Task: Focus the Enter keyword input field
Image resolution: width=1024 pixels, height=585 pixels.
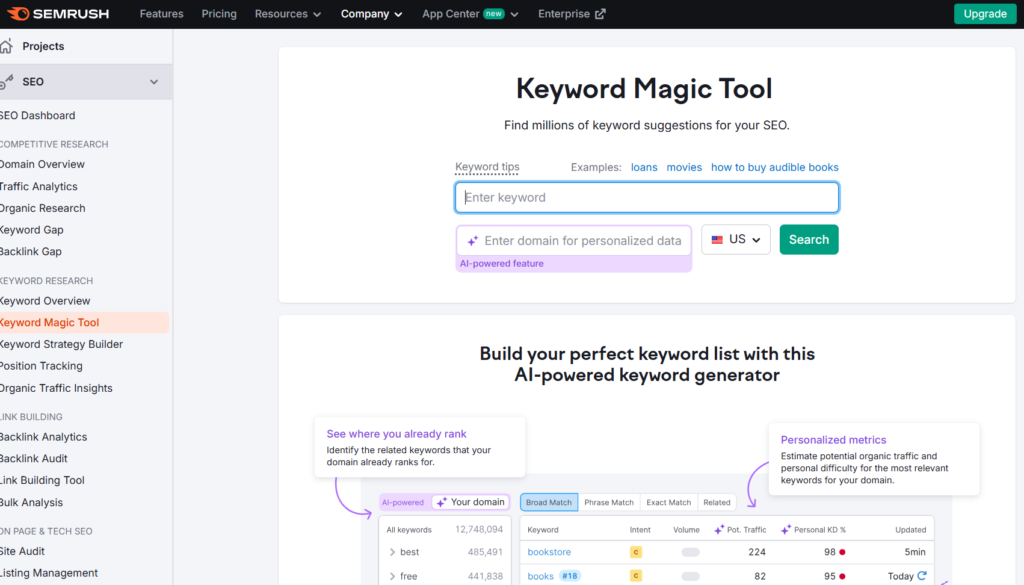Action: [x=647, y=197]
